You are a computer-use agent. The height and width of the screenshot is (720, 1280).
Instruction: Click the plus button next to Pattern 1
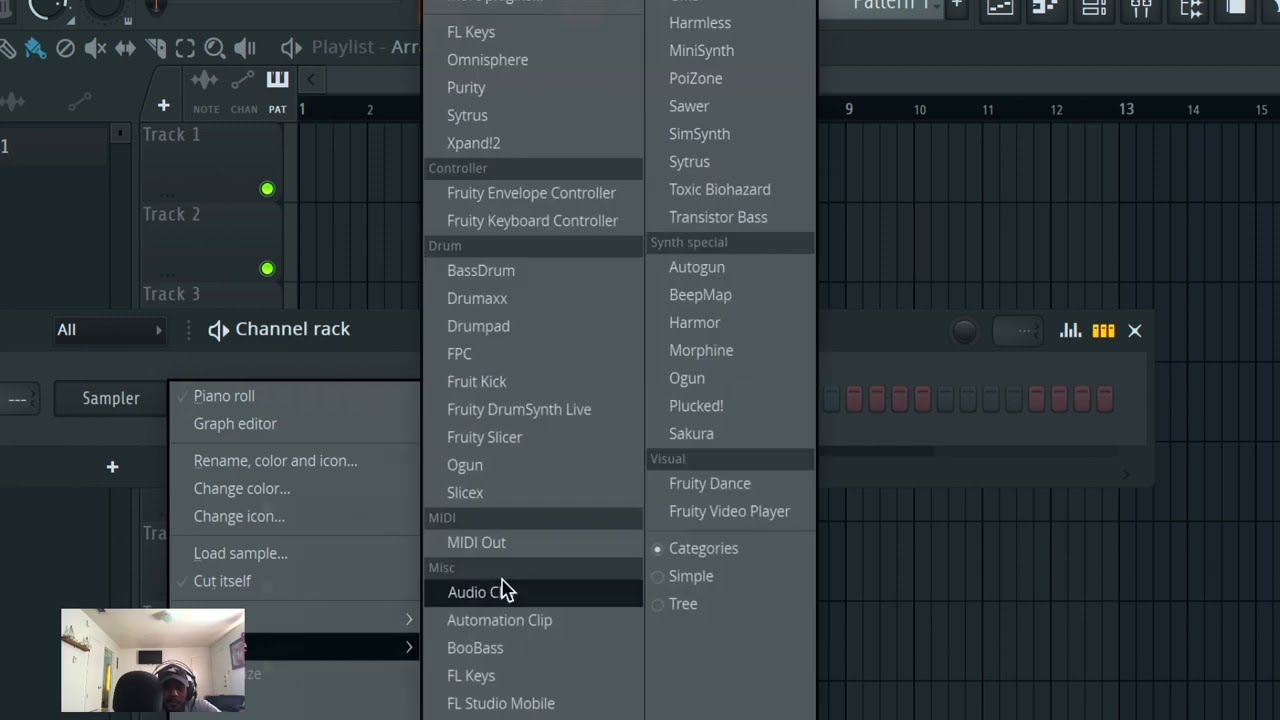[957, 6]
